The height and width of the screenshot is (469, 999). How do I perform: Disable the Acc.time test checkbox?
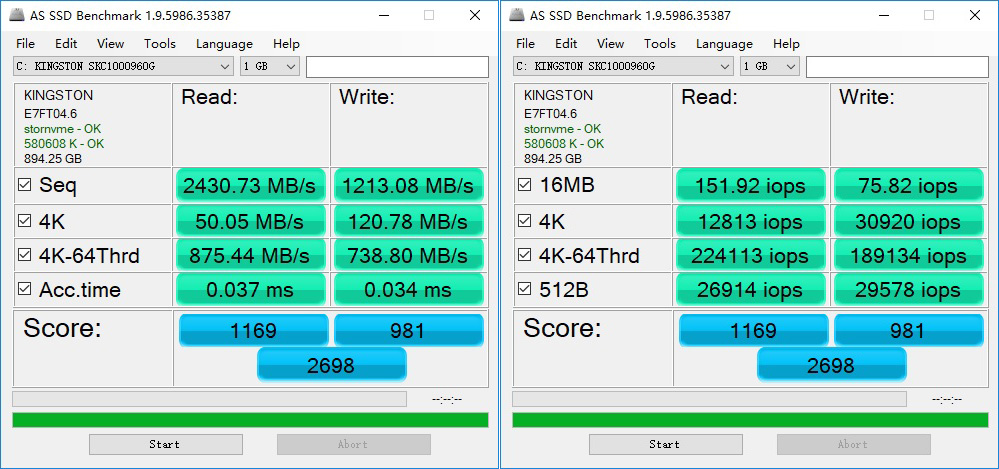pyautogui.click(x=25, y=289)
